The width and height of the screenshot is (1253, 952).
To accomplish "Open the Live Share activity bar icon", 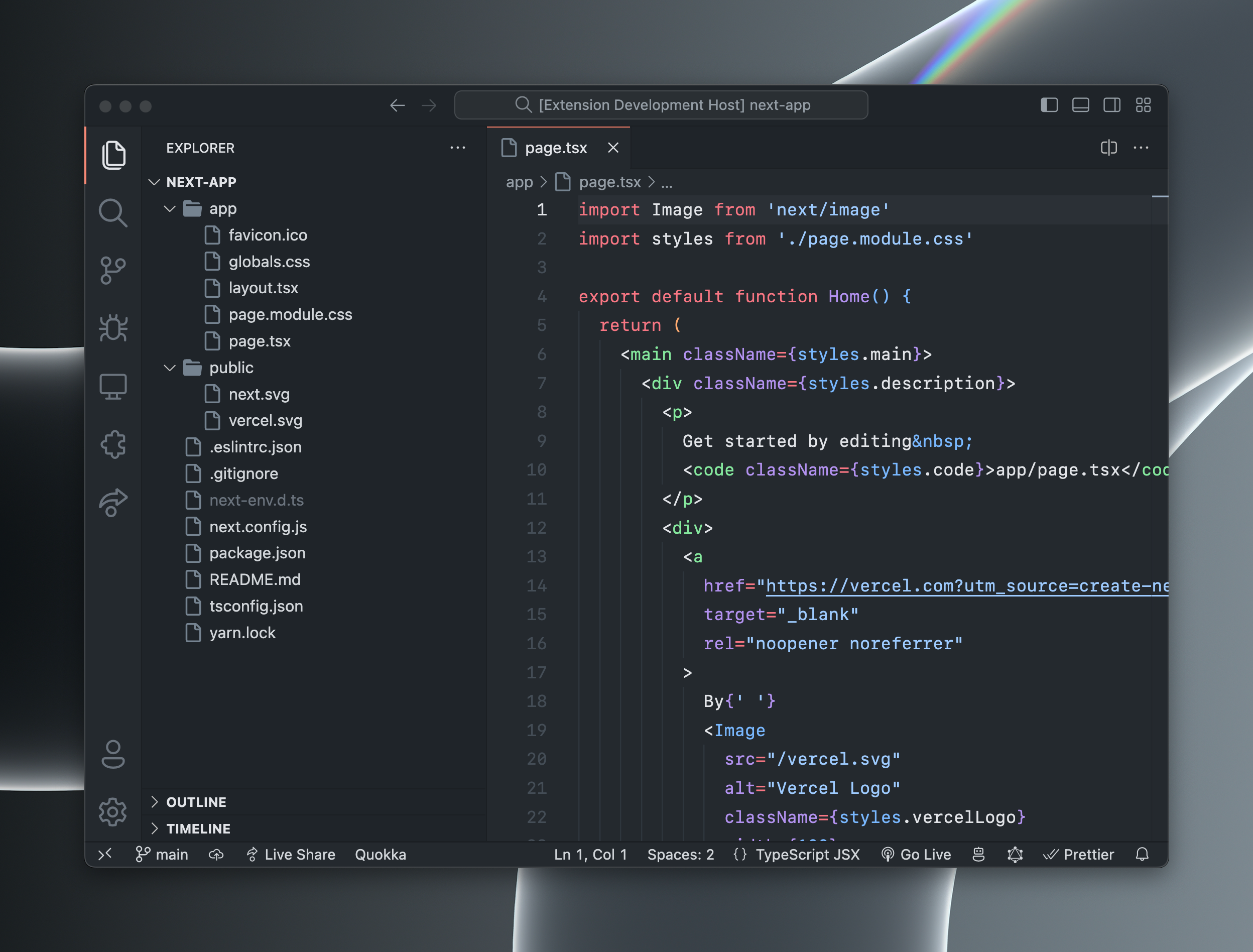I will coord(113,502).
